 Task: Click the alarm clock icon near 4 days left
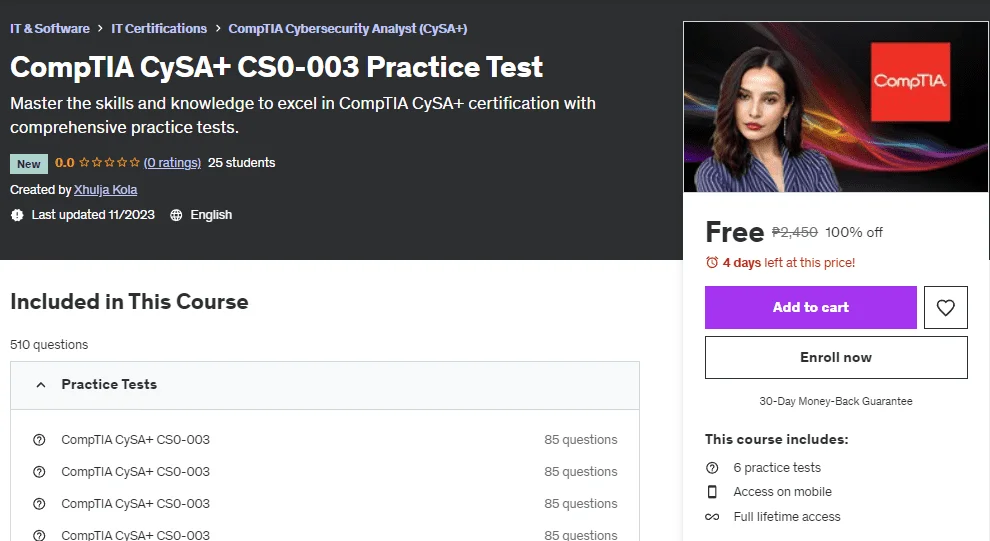click(712, 262)
